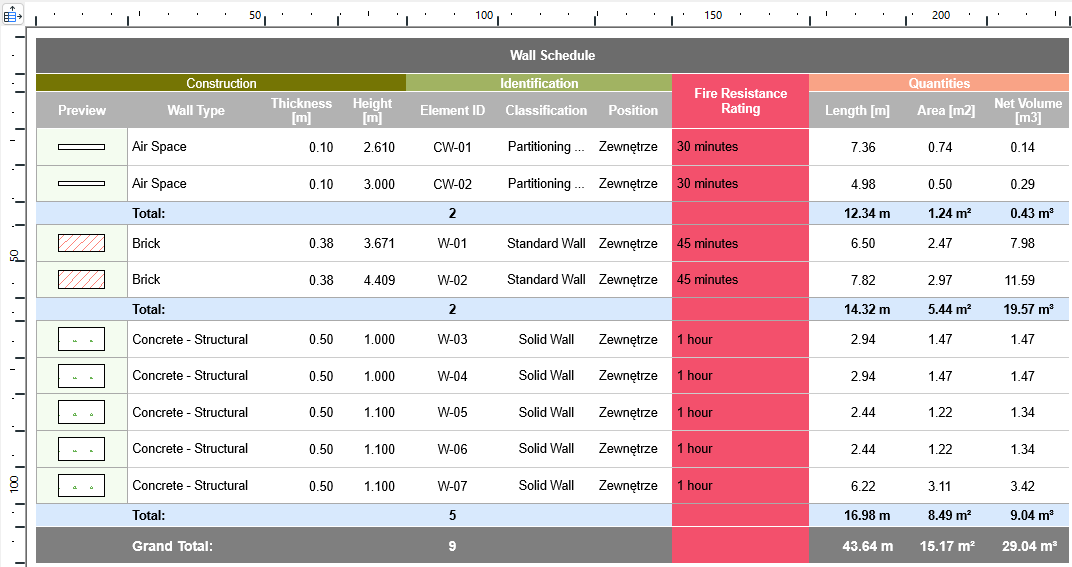Image resolution: width=1072 pixels, height=567 pixels.
Task: Click the horizontal ruler at mark 100
Action: [x=485, y=15]
